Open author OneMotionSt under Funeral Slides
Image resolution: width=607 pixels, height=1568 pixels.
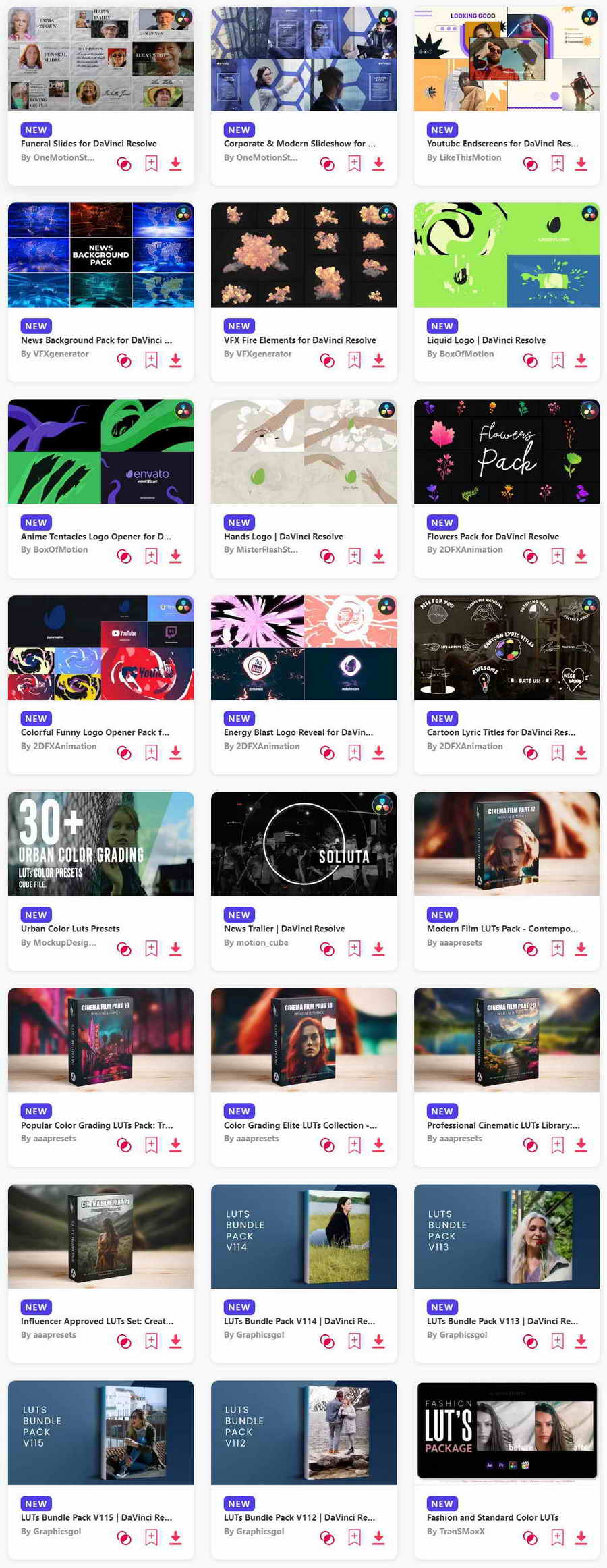click(57, 157)
